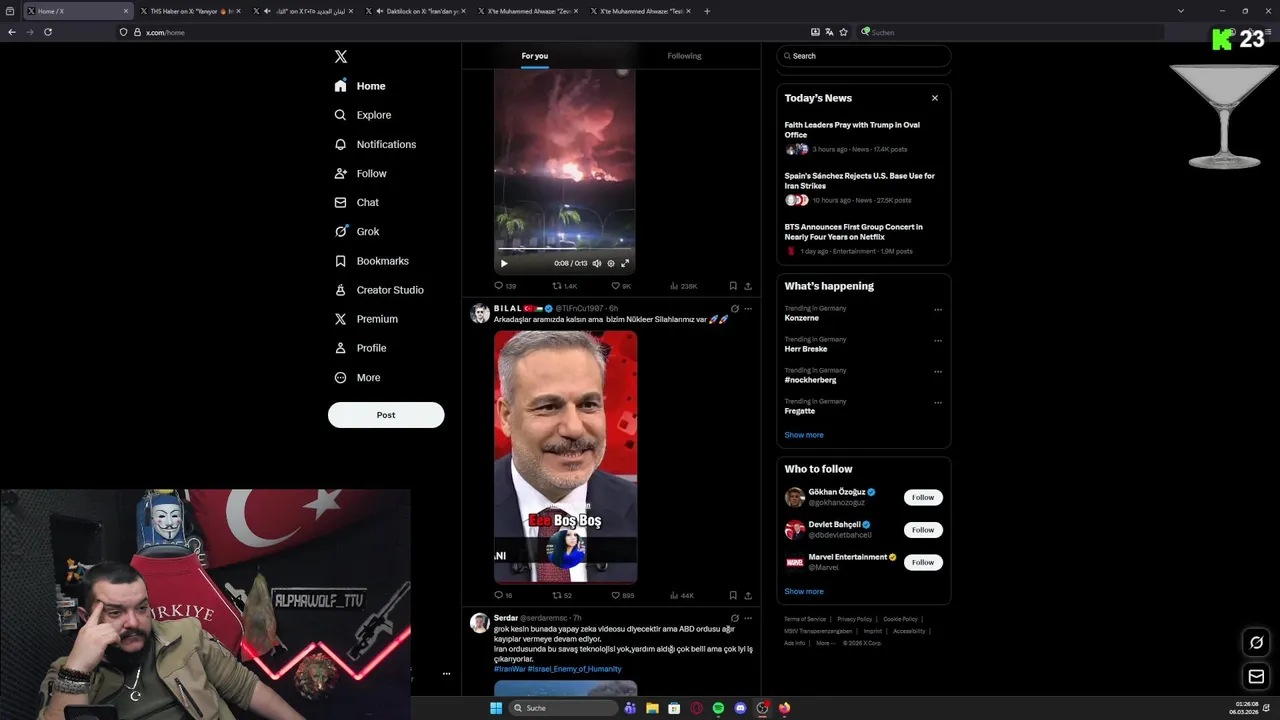This screenshot has width=1280, height=720.
Task: Play the paused explosion video
Action: 504,264
